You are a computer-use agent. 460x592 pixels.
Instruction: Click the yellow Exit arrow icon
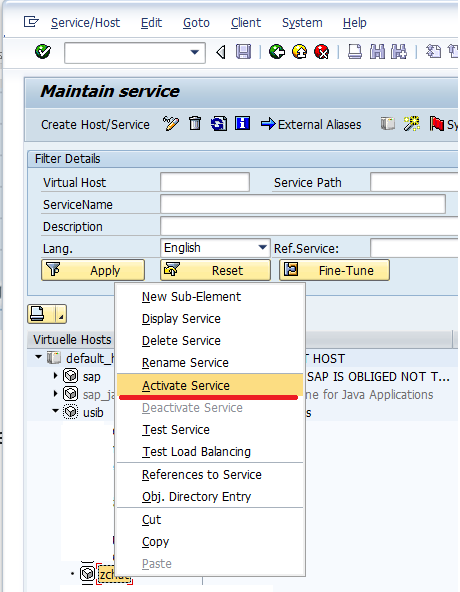pyautogui.click(x=299, y=52)
